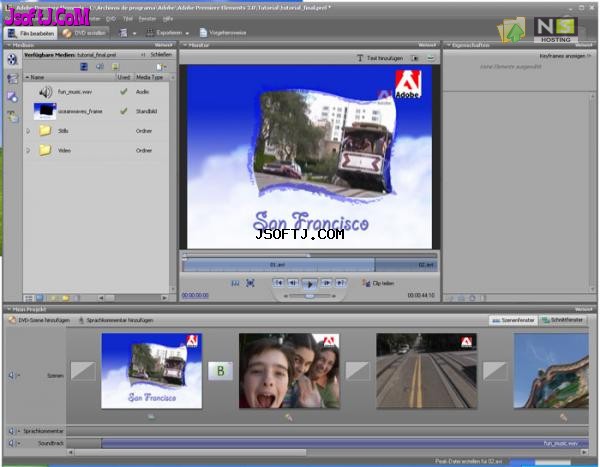Click the folder icon in media panel footer
The image size is (600, 467).
(x=66, y=298)
